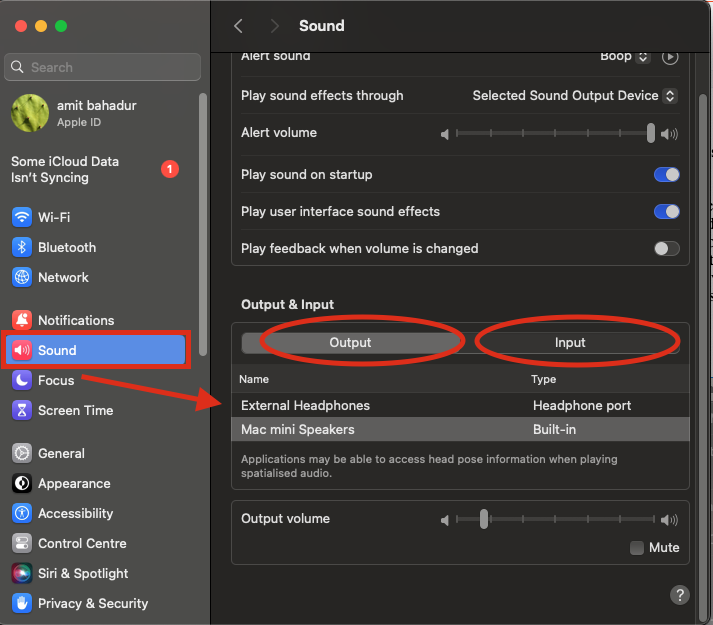This screenshot has width=713, height=625.
Task: Open Wi-Fi settings via its icon
Action: click(22, 217)
